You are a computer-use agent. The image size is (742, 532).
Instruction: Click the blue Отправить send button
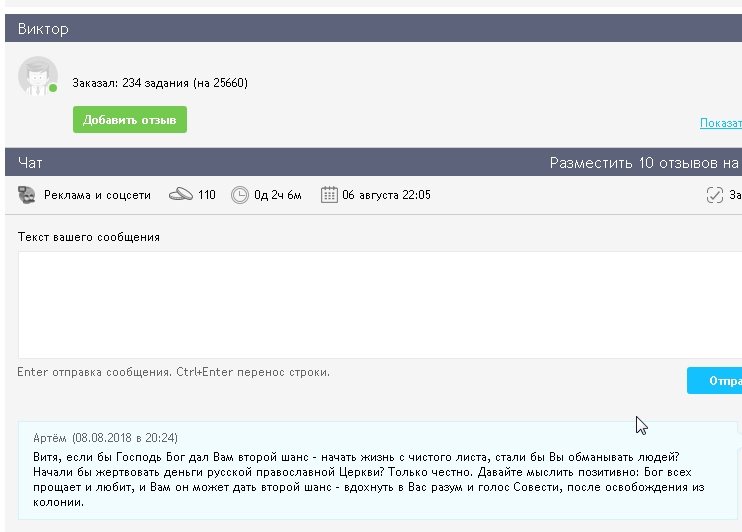pyautogui.click(x=715, y=381)
